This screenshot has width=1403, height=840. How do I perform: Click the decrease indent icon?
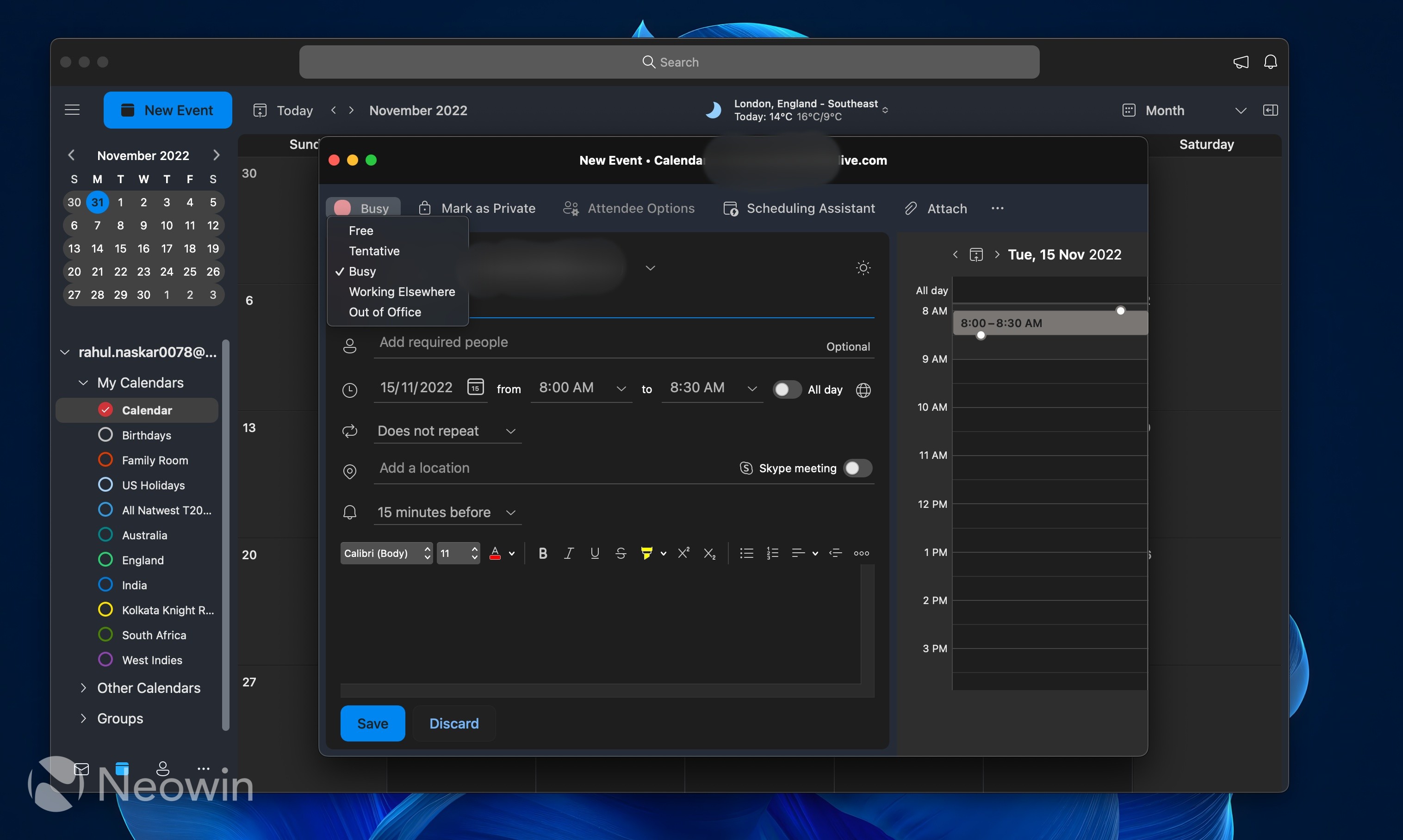(x=835, y=553)
